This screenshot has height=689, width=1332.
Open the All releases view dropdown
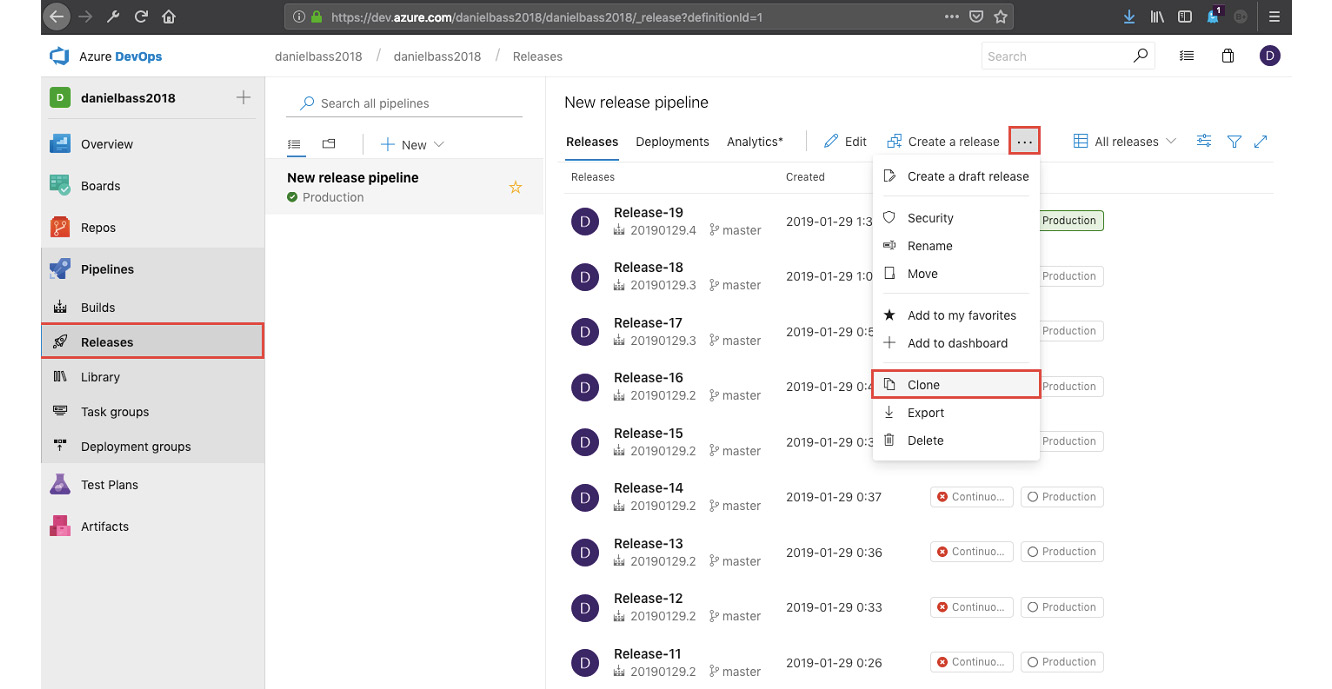(1125, 142)
